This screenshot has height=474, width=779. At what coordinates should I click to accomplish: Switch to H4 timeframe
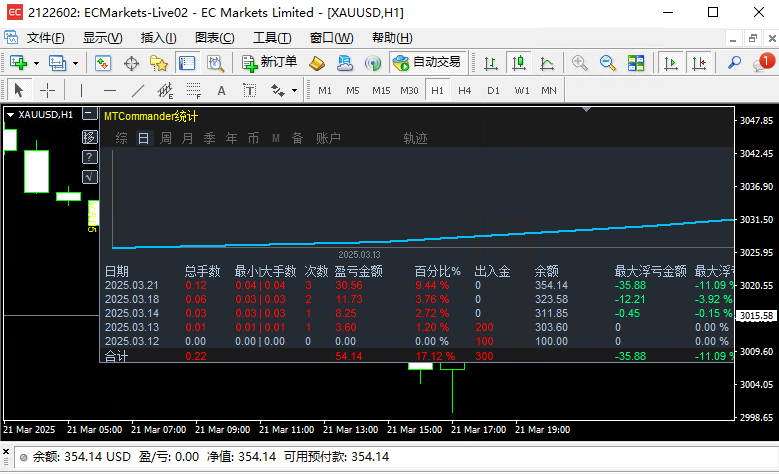pos(465,90)
